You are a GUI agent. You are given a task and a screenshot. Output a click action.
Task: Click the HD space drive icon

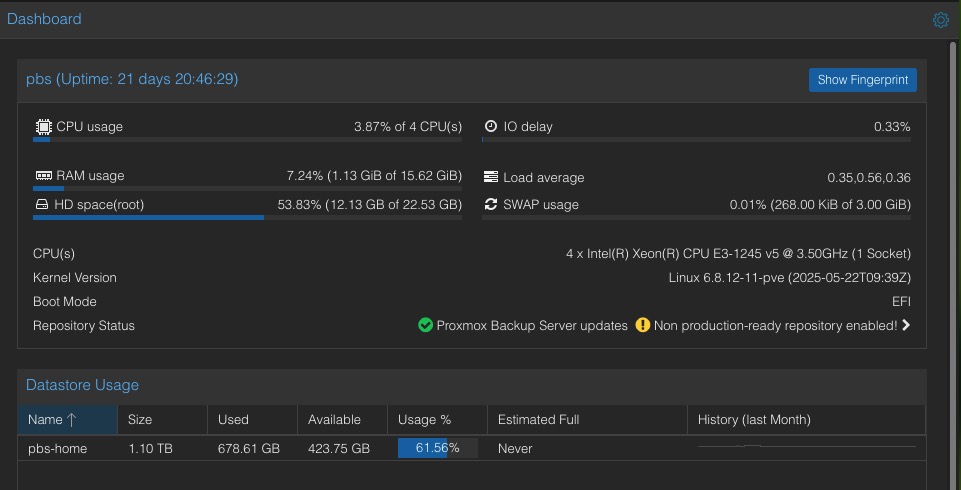pos(43,205)
